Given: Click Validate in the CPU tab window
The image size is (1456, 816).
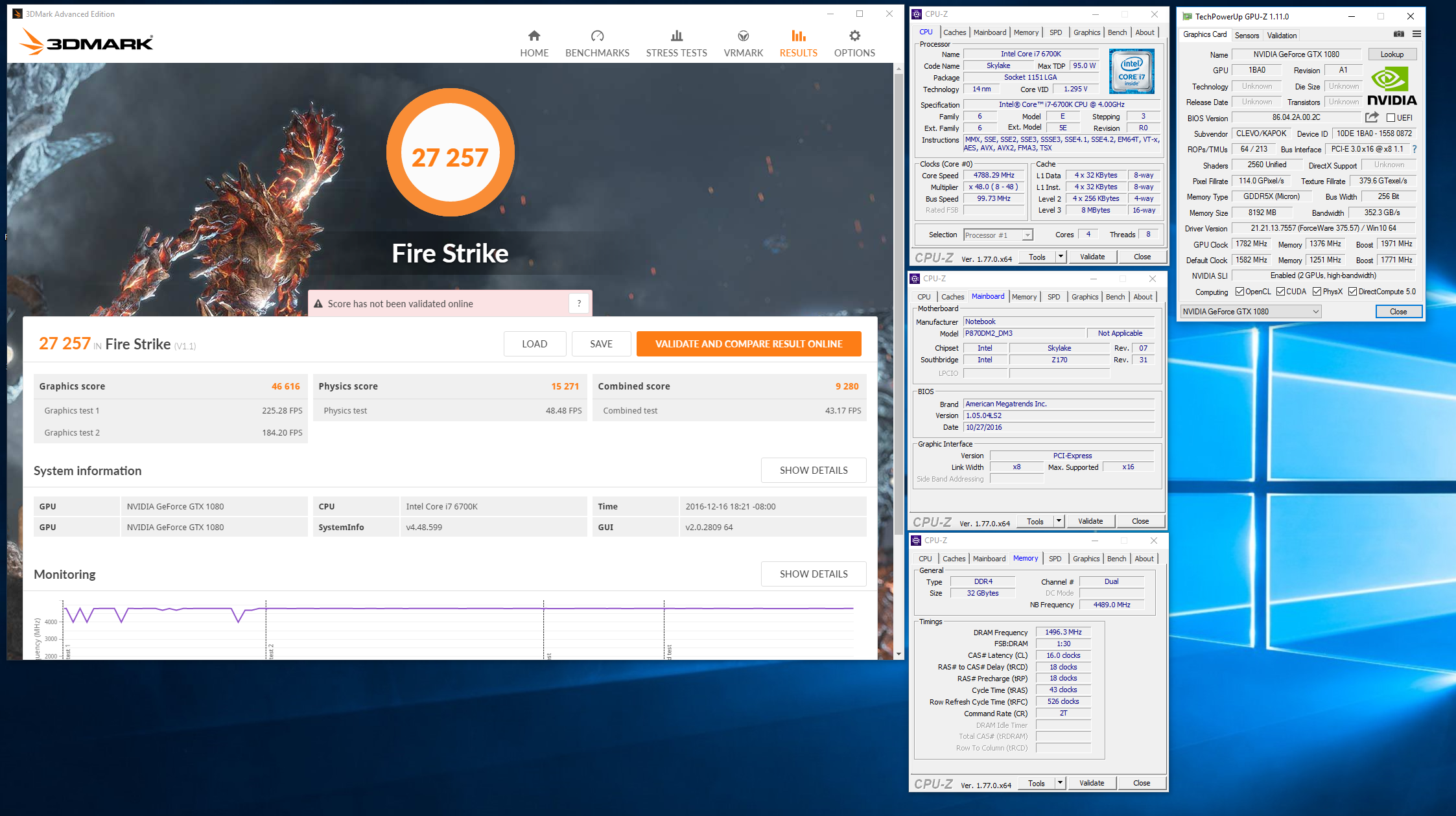Looking at the screenshot, I should click(x=1092, y=257).
